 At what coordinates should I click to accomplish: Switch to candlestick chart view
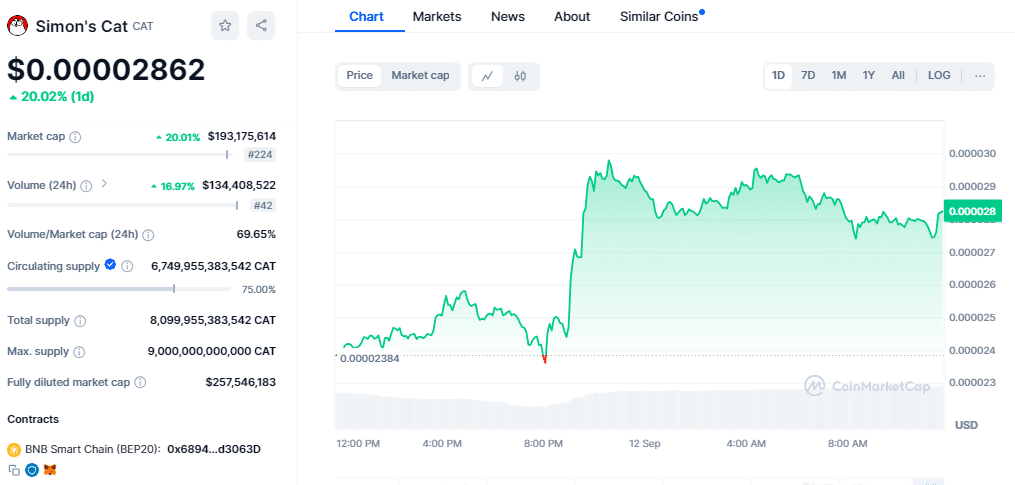point(520,76)
